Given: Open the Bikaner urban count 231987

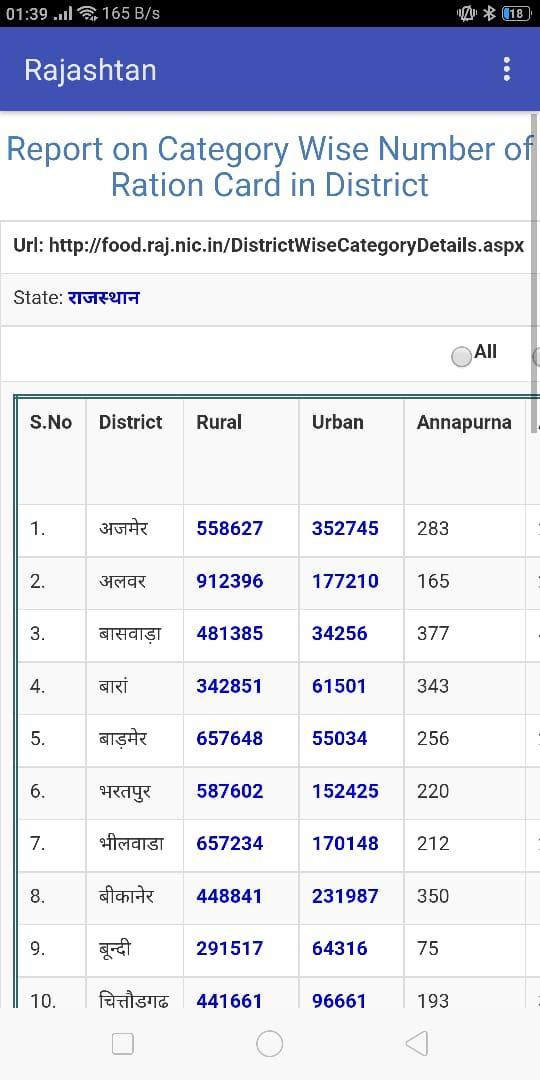Looking at the screenshot, I should [x=345, y=895].
